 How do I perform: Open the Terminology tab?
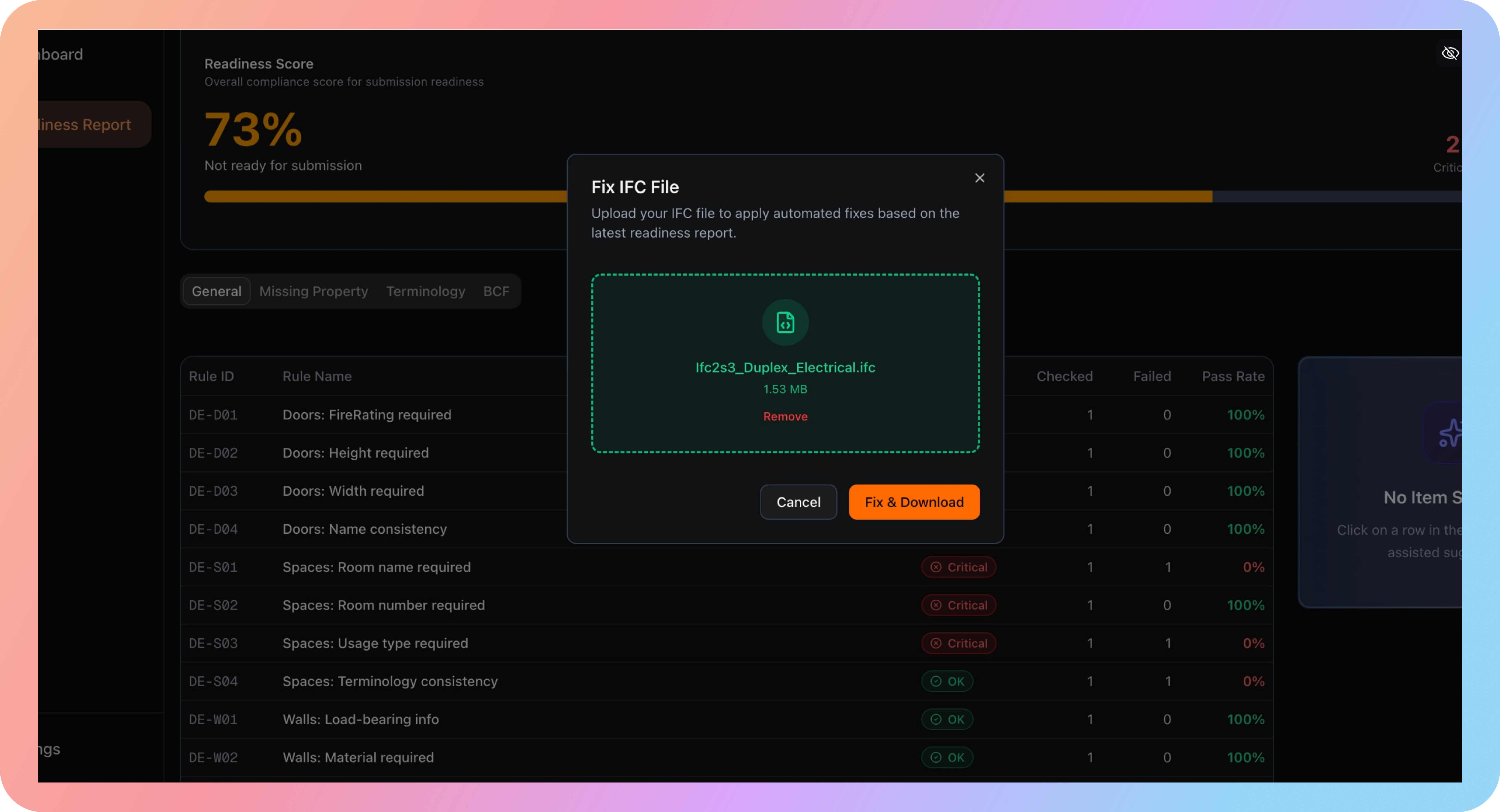pyautogui.click(x=425, y=291)
